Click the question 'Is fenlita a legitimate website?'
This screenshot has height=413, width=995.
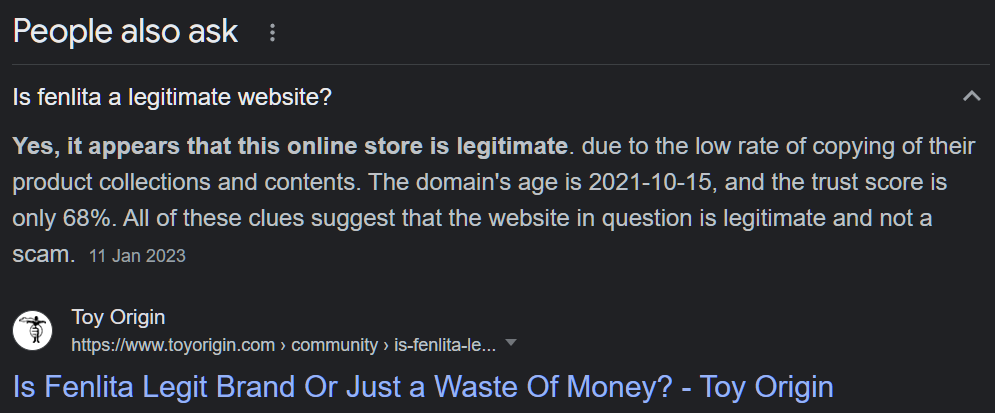(172, 98)
